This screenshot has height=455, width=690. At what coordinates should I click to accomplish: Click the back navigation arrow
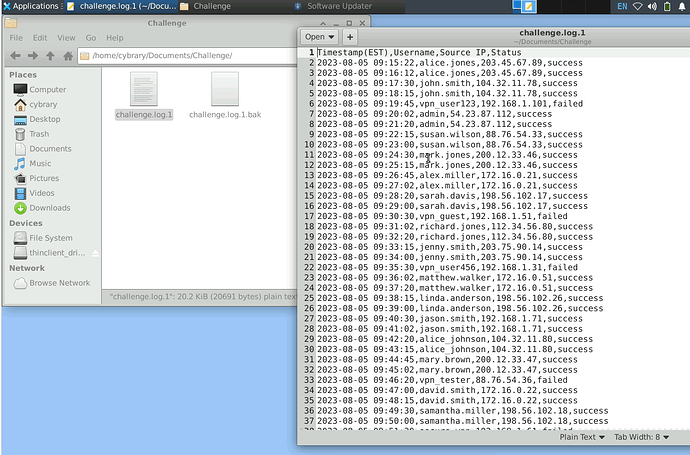14,55
